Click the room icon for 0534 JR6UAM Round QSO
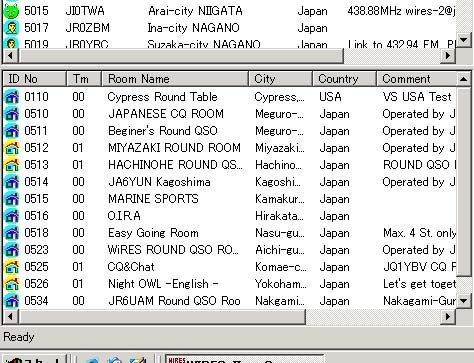 tap(12, 301)
